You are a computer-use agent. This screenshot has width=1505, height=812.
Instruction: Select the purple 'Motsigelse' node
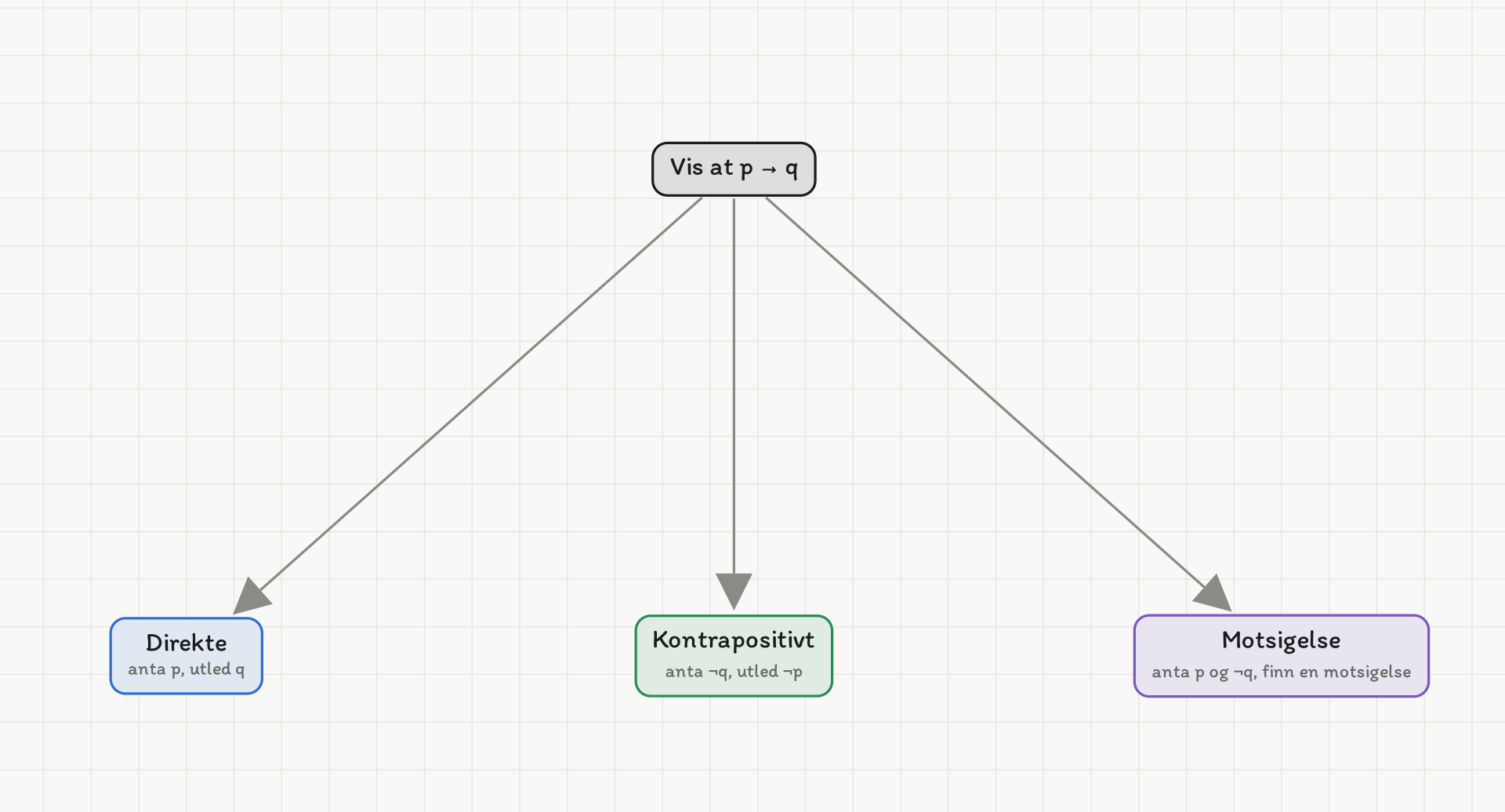tap(1282, 656)
